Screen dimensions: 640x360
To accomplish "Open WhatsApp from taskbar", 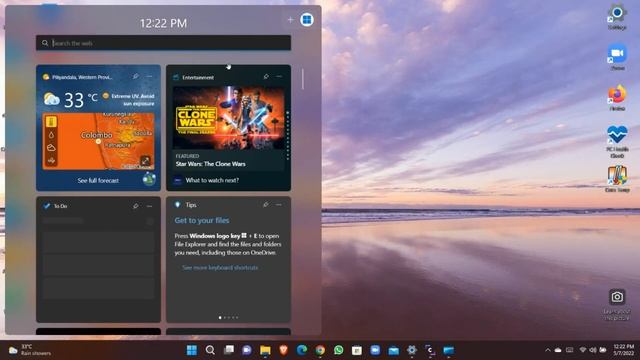I will point(338,350).
